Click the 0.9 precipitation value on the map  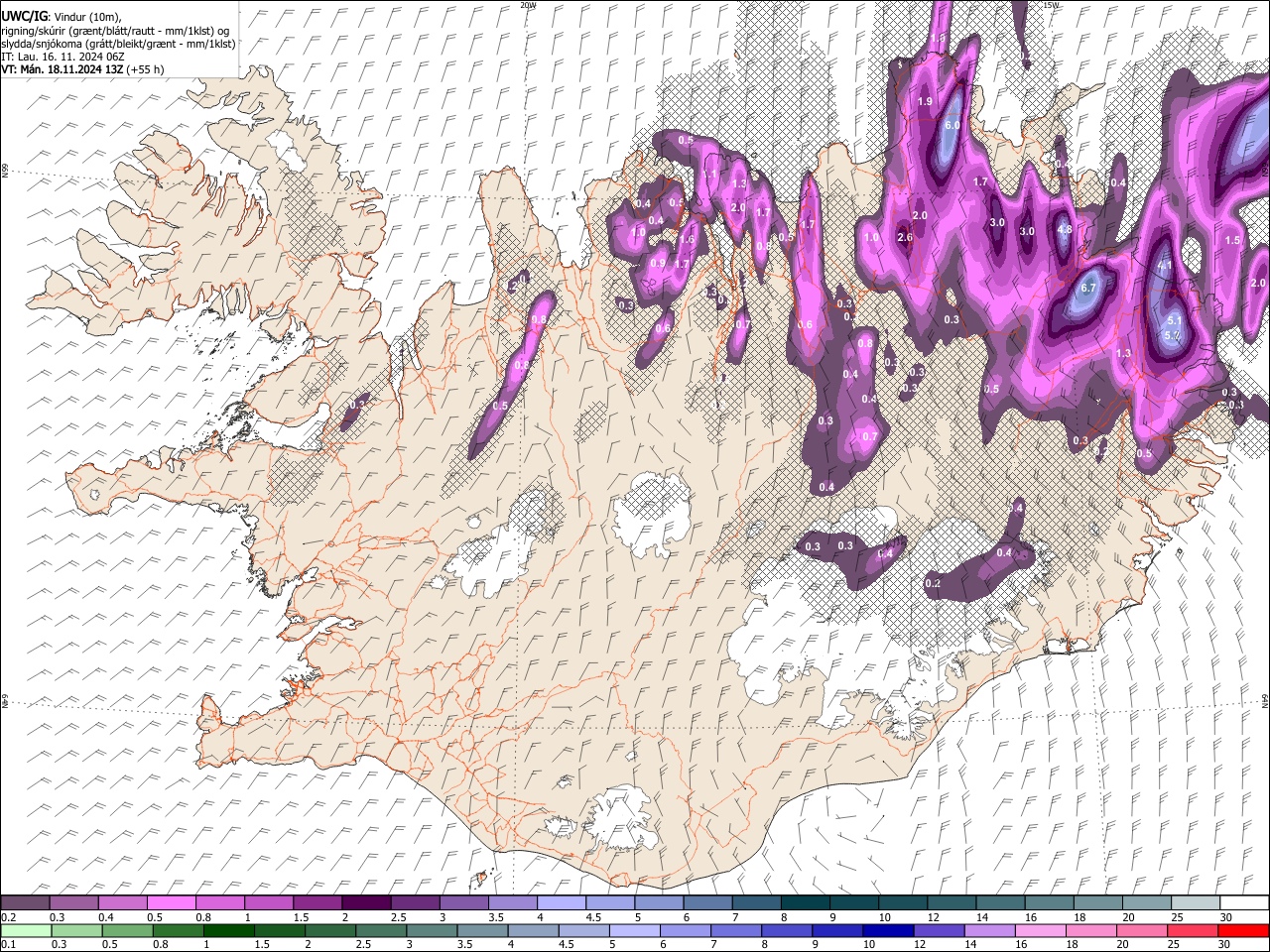pos(658,263)
